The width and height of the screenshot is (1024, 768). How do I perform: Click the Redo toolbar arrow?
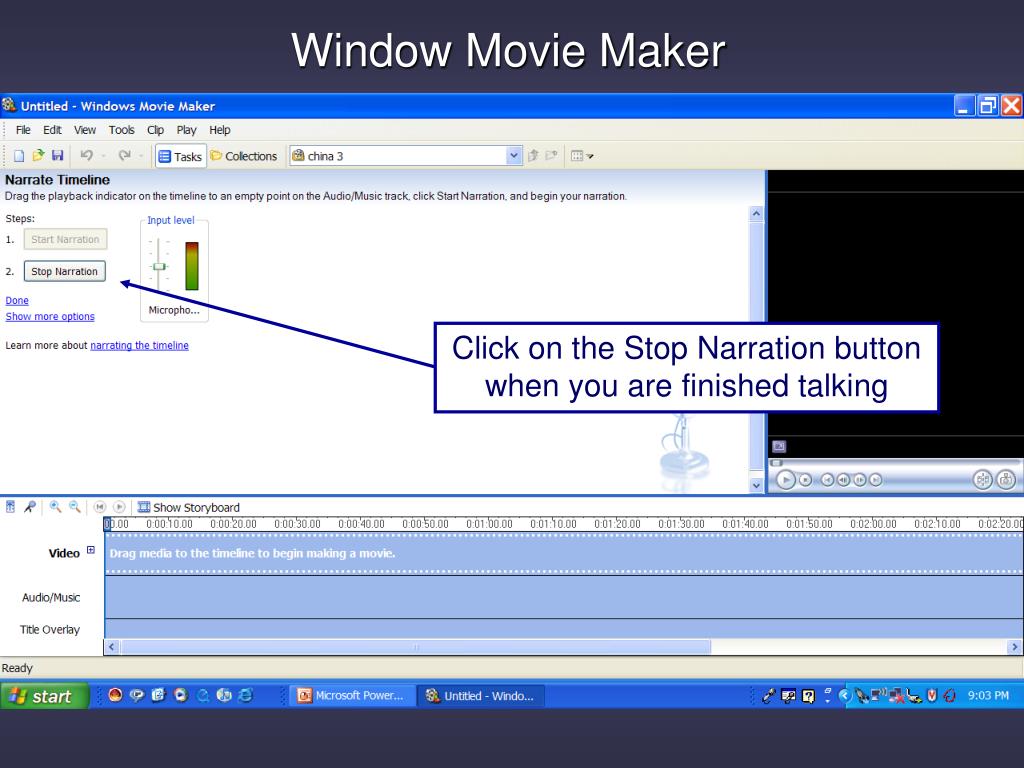pos(124,155)
